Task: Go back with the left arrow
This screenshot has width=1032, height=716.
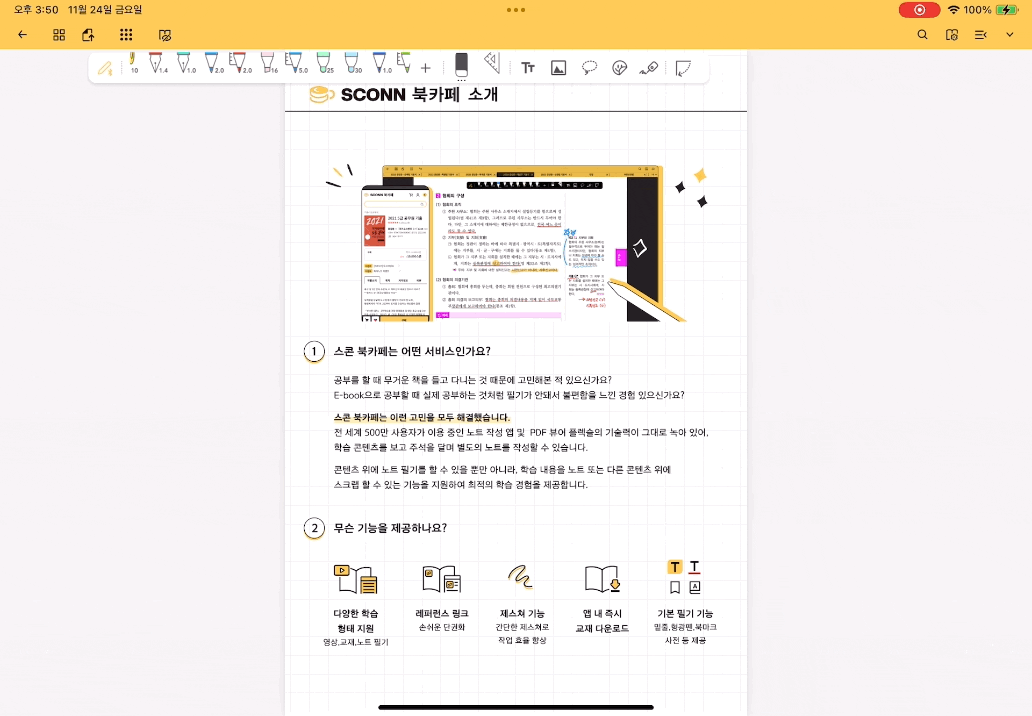Action: point(22,35)
